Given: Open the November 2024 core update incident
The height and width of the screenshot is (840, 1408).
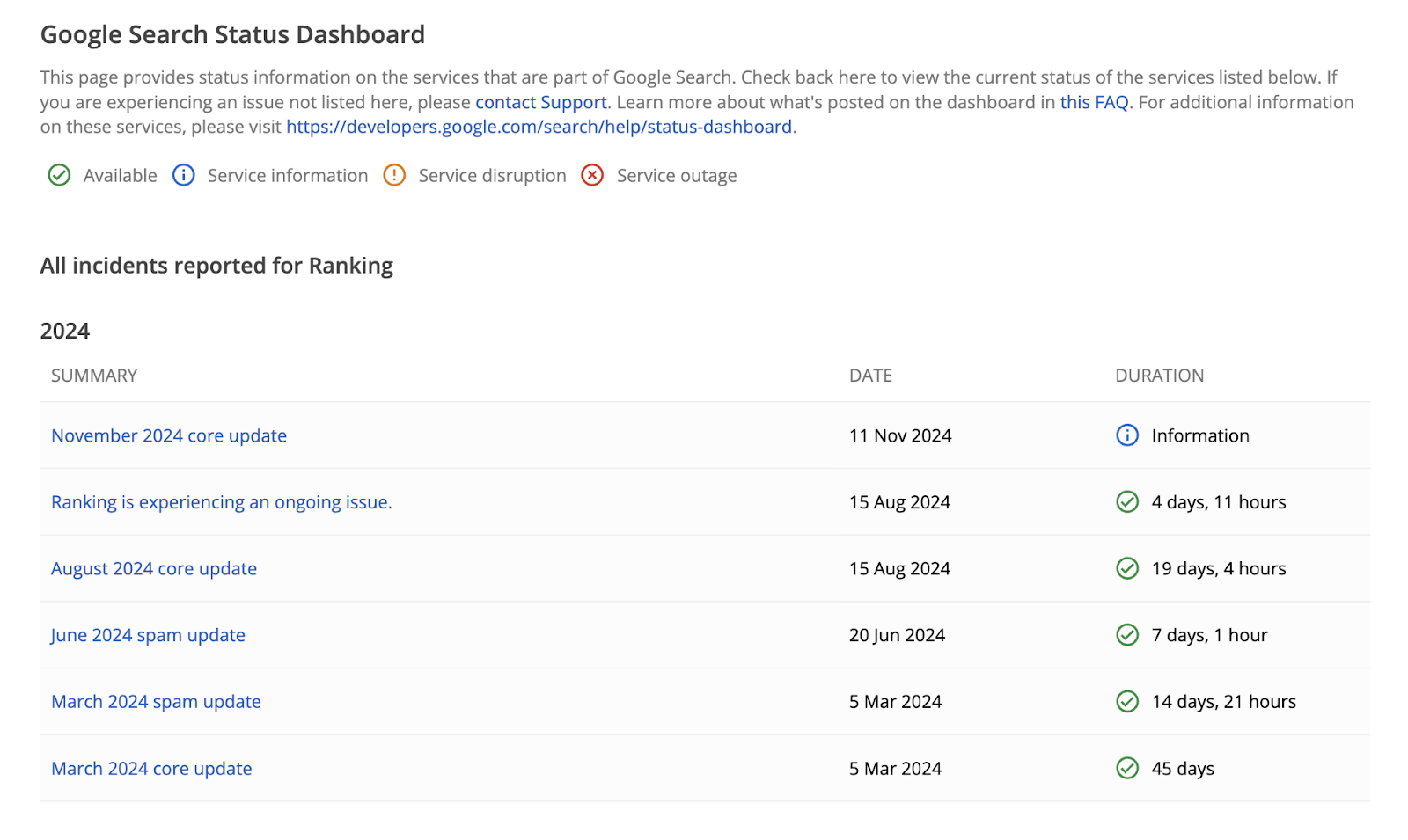Looking at the screenshot, I should pyautogui.click(x=168, y=435).
